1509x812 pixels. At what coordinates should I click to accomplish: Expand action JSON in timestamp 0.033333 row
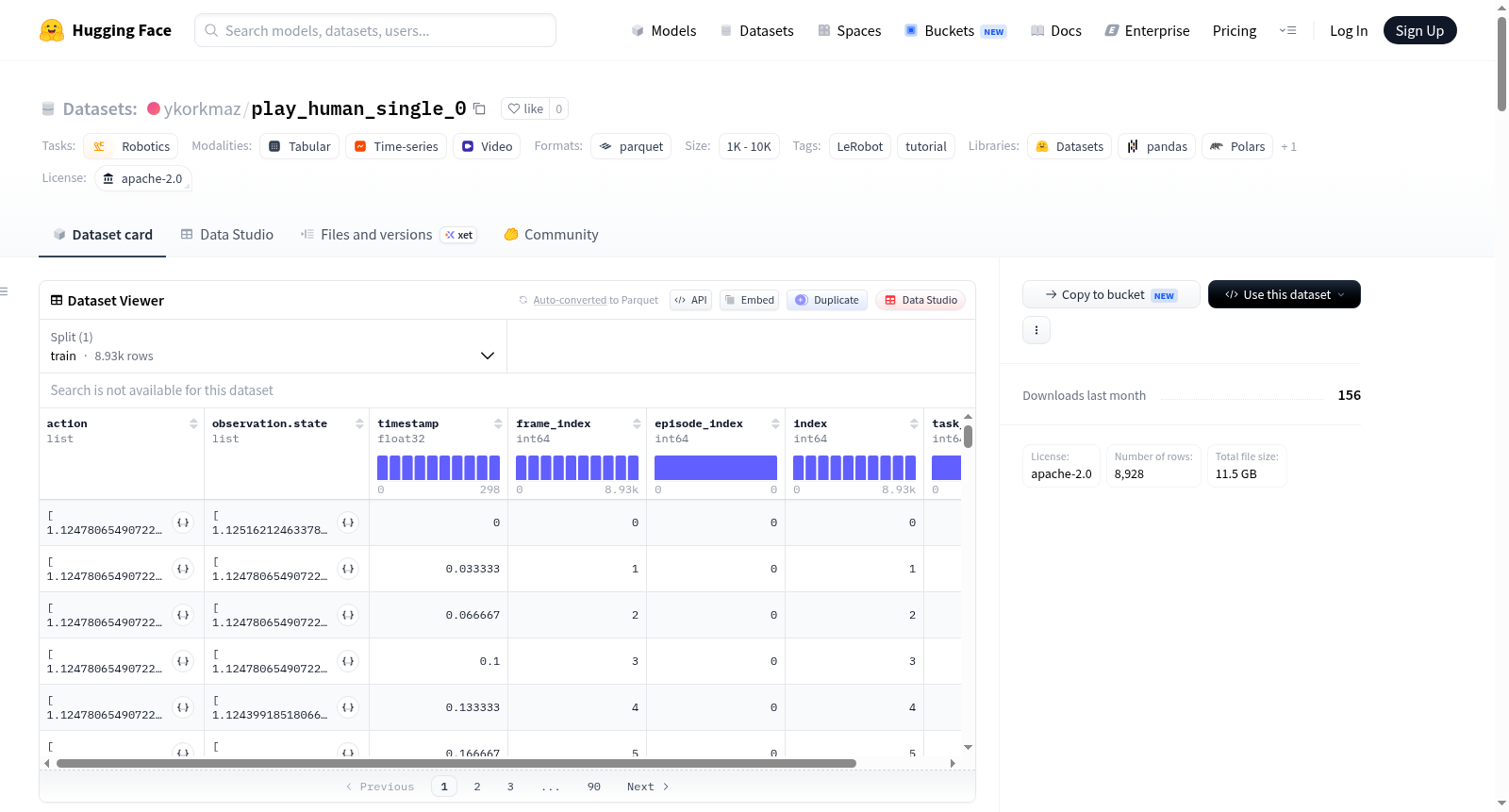click(183, 569)
